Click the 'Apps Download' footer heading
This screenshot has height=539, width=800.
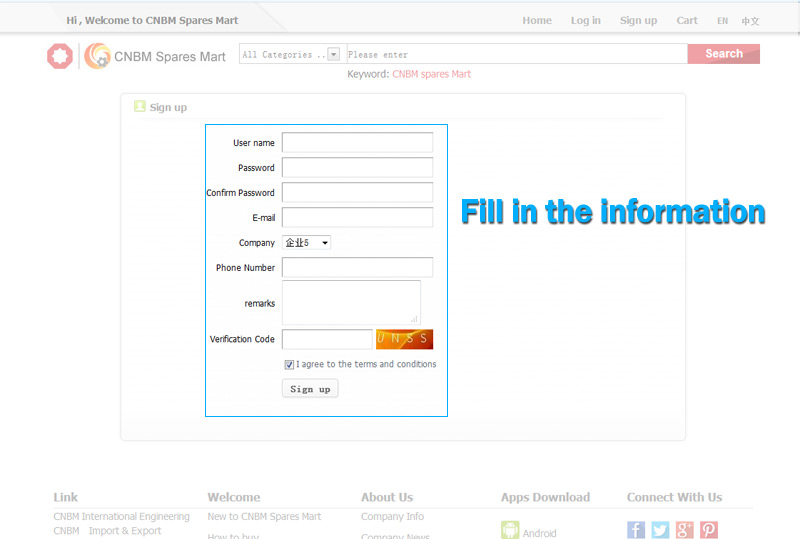[x=545, y=497]
